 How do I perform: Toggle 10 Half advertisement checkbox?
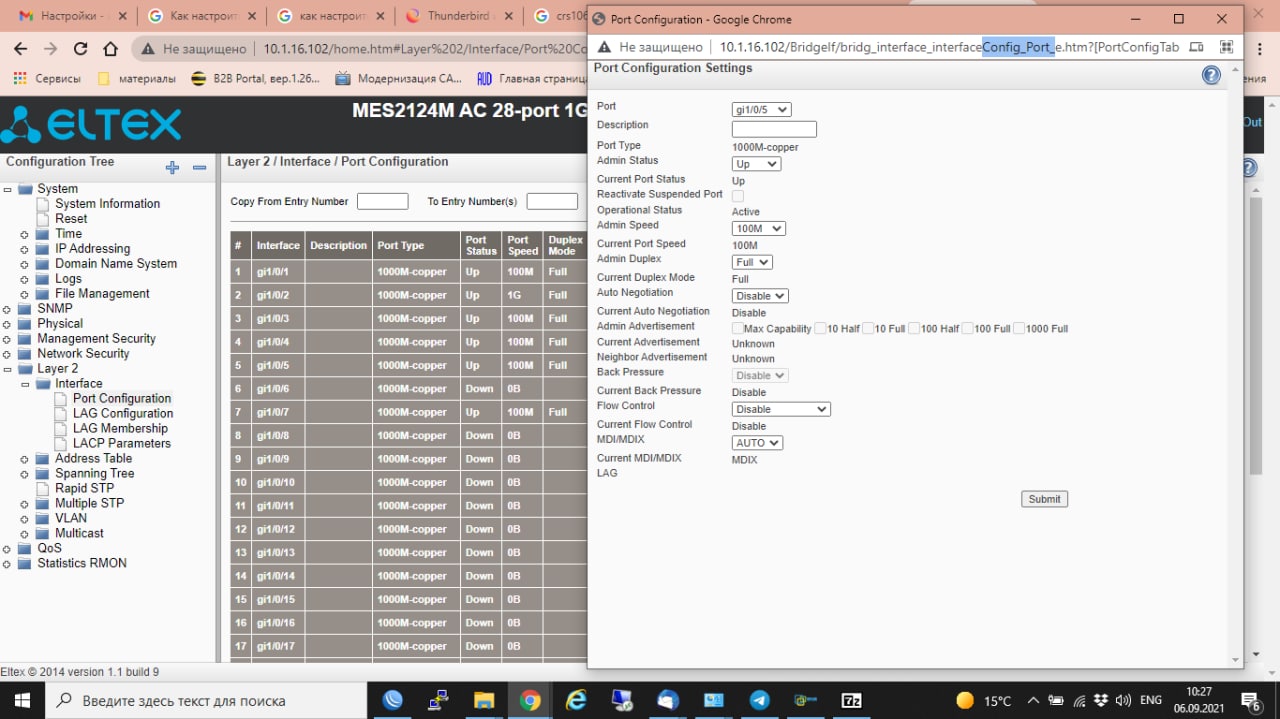[820, 328]
